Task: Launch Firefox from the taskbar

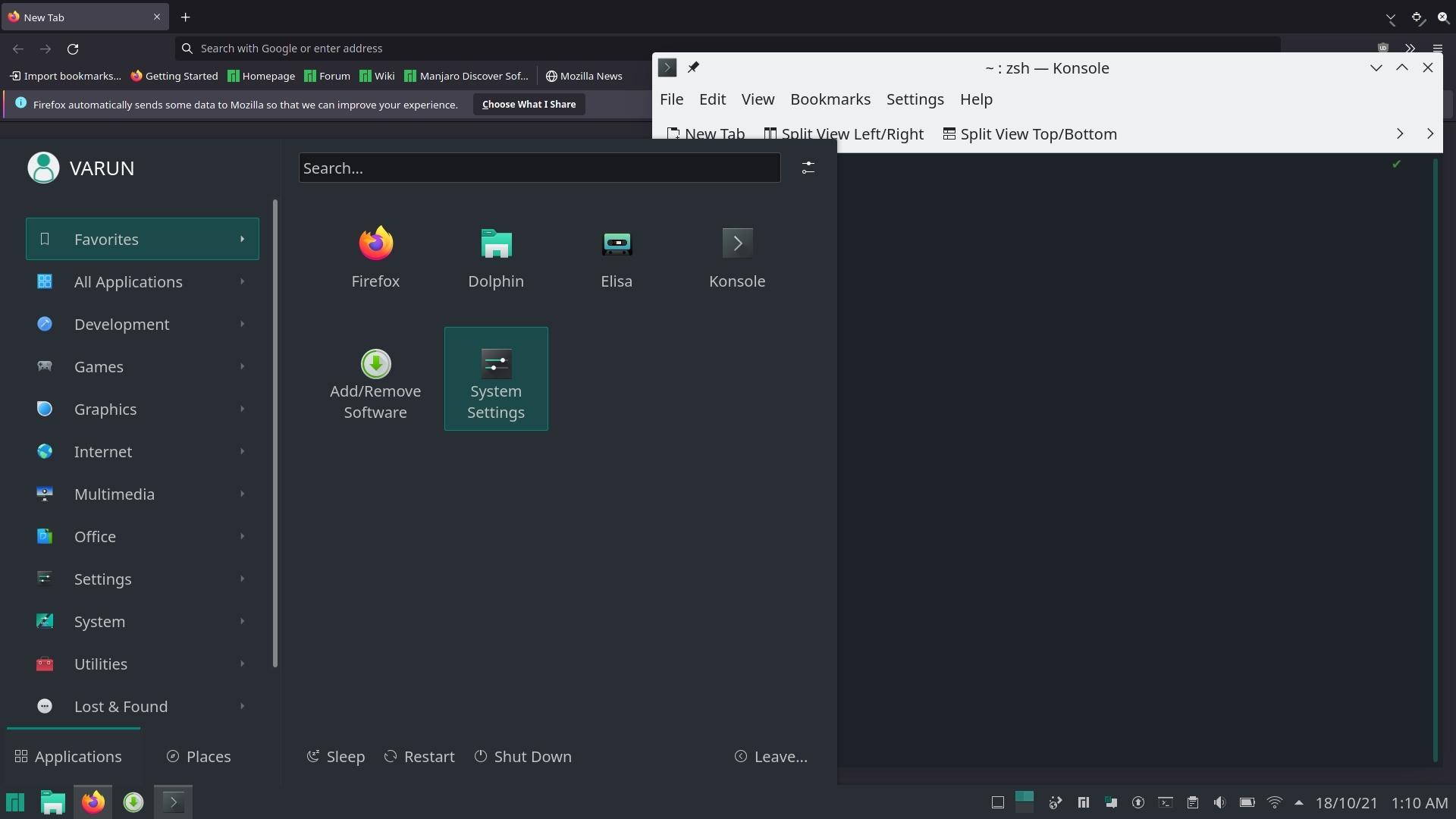Action: coord(92,802)
